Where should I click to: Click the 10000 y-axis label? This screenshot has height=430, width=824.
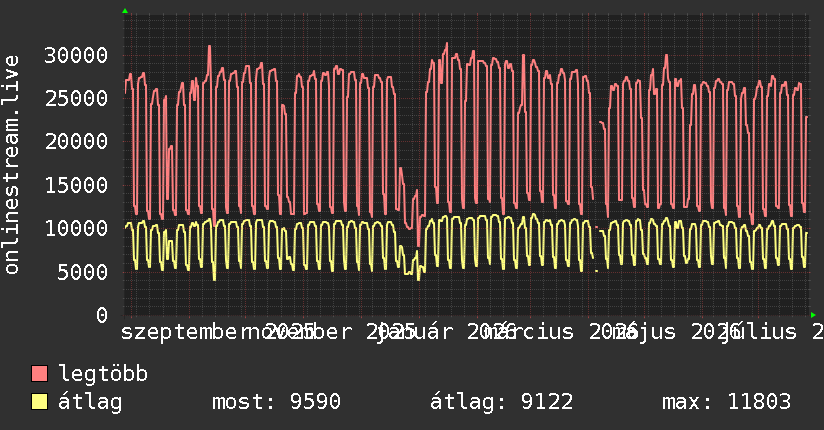pos(76,228)
